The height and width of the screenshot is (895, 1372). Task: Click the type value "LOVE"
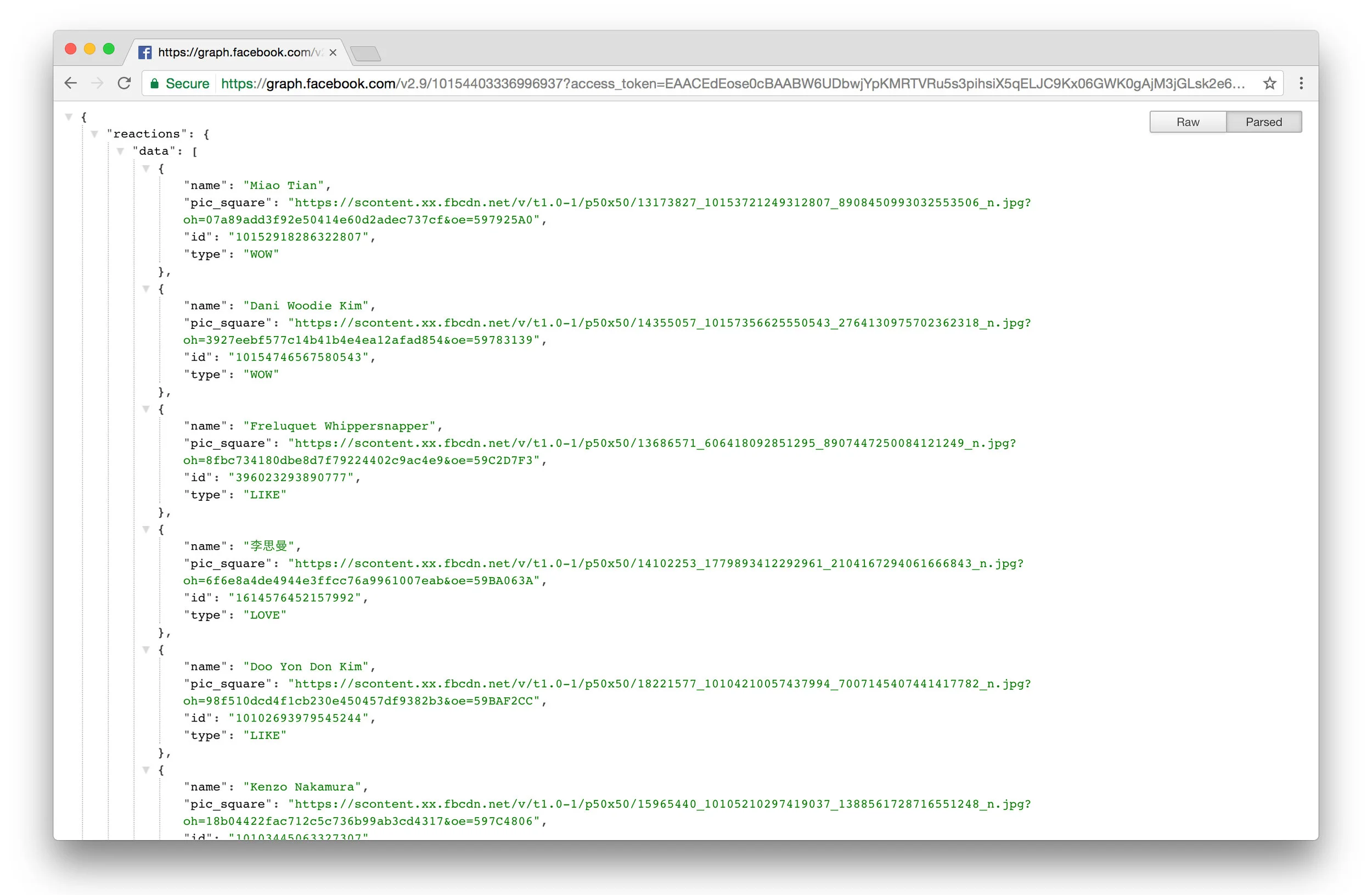pyautogui.click(x=265, y=616)
